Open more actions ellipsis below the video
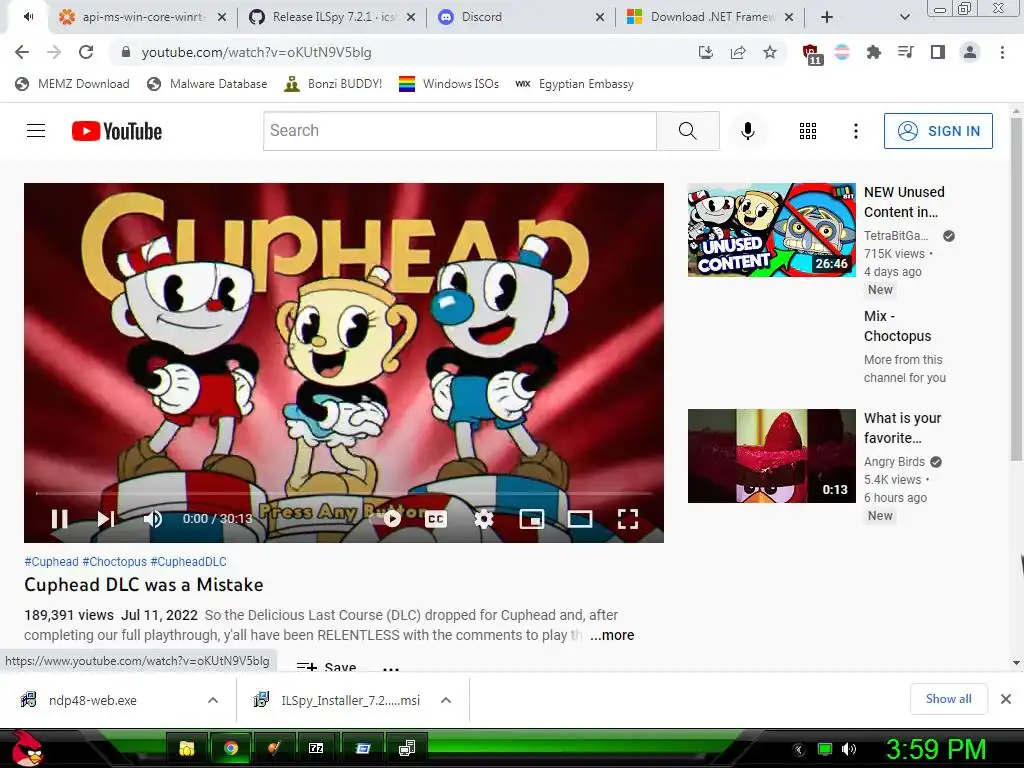Image resolution: width=1024 pixels, height=768 pixels. [x=391, y=669]
